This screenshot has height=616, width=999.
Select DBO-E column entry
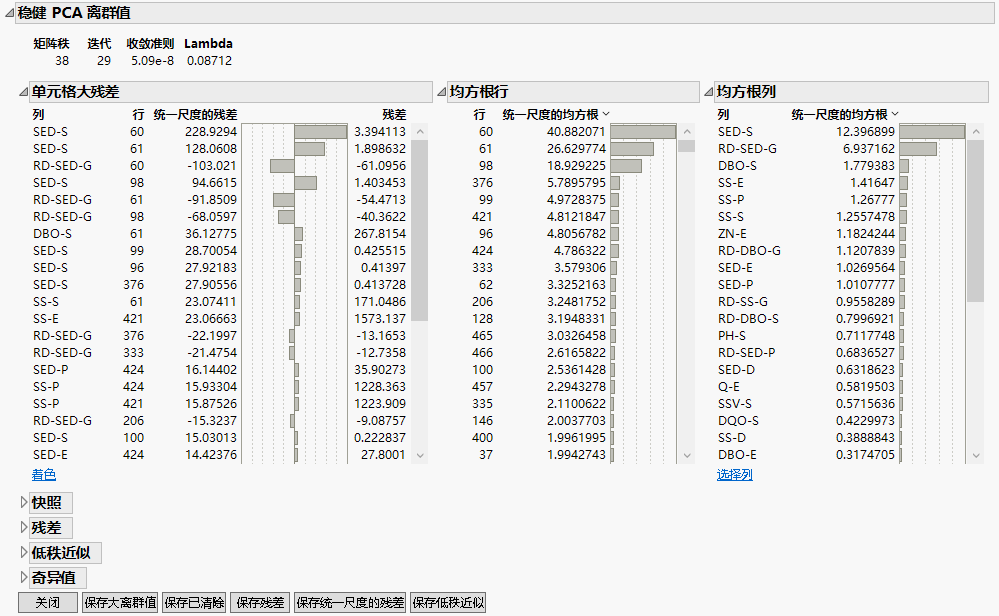[x=737, y=455]
